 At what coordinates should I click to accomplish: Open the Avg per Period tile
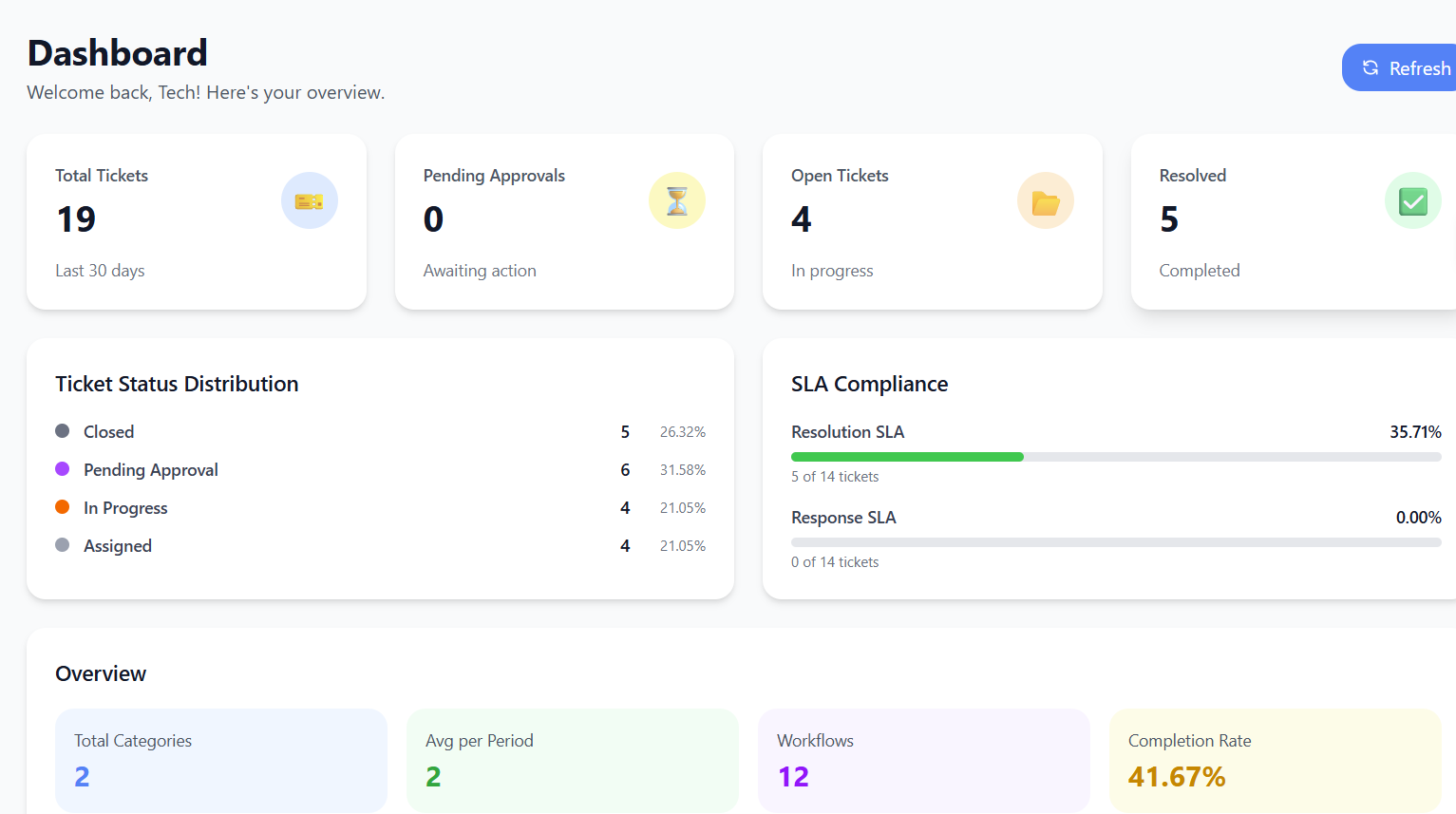click(x=572, y=760)
